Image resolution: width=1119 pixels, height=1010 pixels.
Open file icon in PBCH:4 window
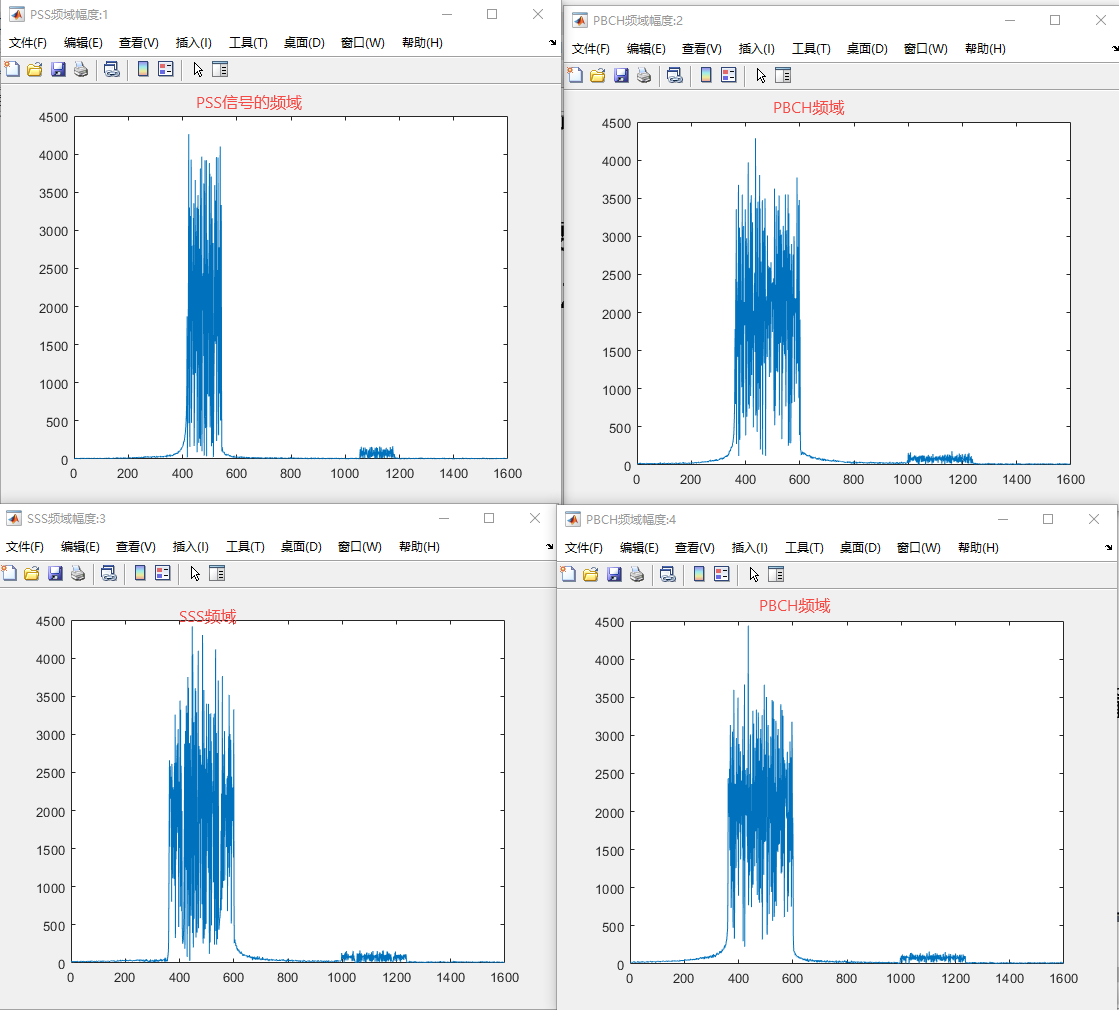[590, 574]
